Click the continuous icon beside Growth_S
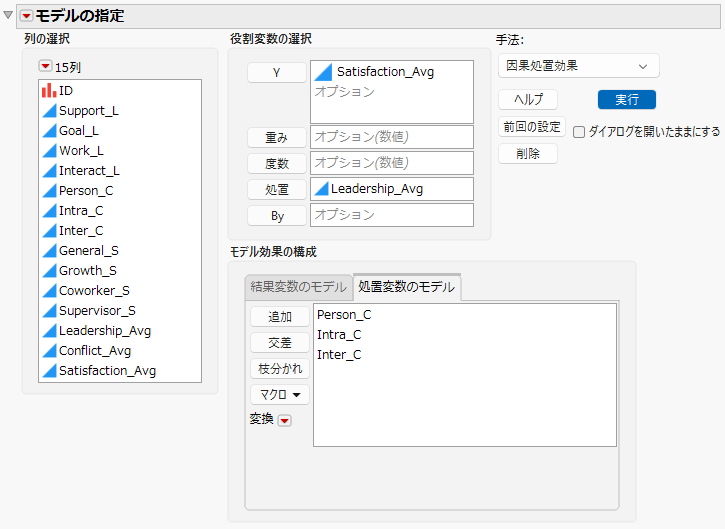Screen dimensions: 725x529 (49, 271)
